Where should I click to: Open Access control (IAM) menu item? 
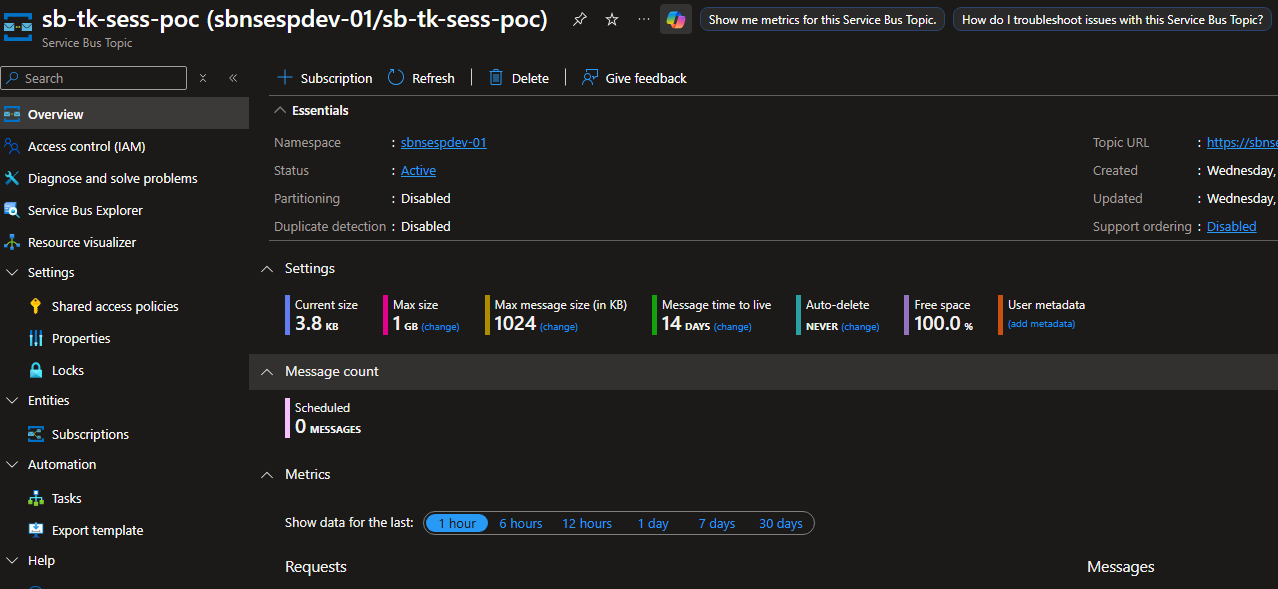(x=86, y=146)
